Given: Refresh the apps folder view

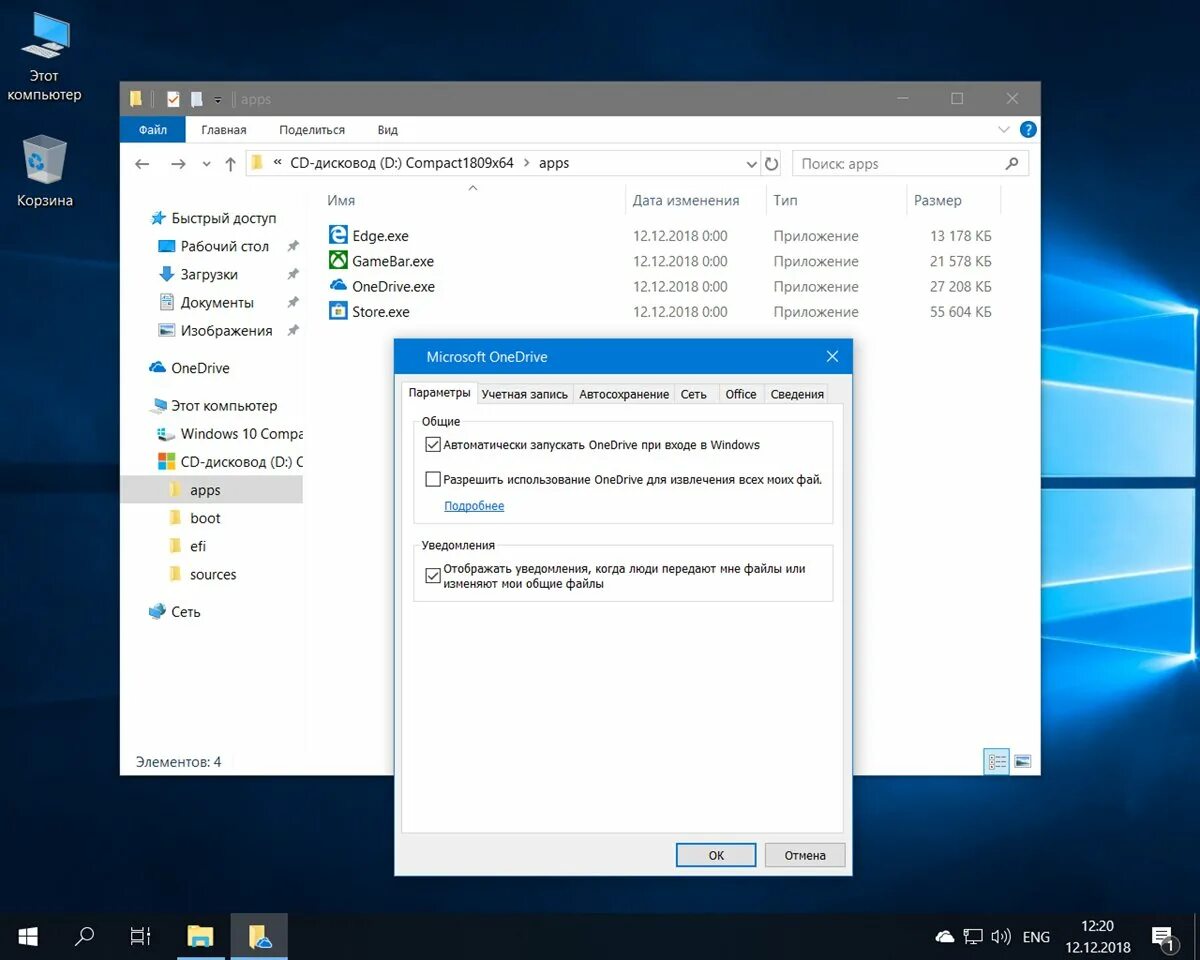Looking at the screenshot, I should pyautogui.click(x=771, y=164).
